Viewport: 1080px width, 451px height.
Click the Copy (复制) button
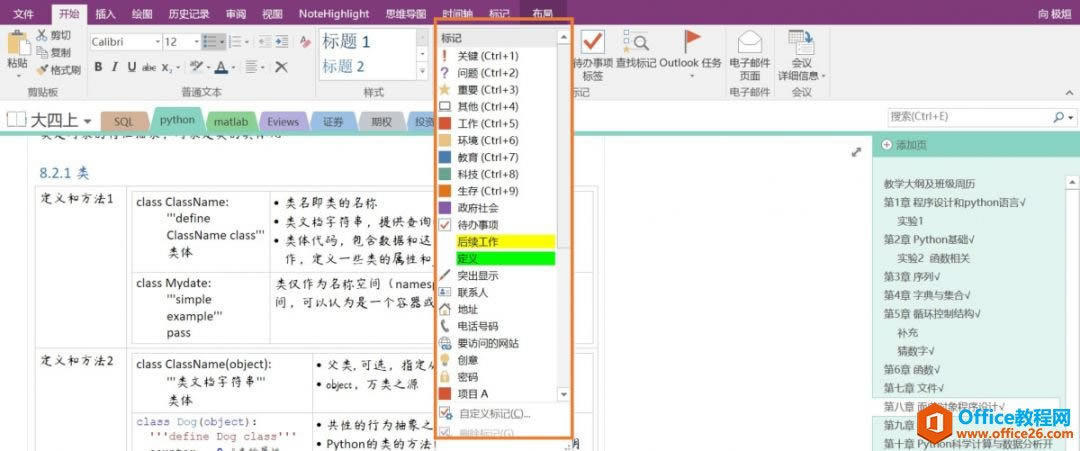point(52,52)
